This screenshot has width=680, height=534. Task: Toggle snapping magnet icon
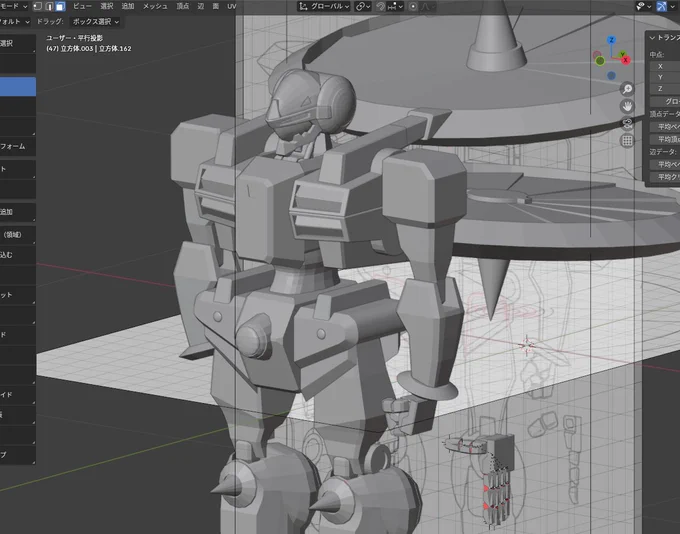(380, 7)
